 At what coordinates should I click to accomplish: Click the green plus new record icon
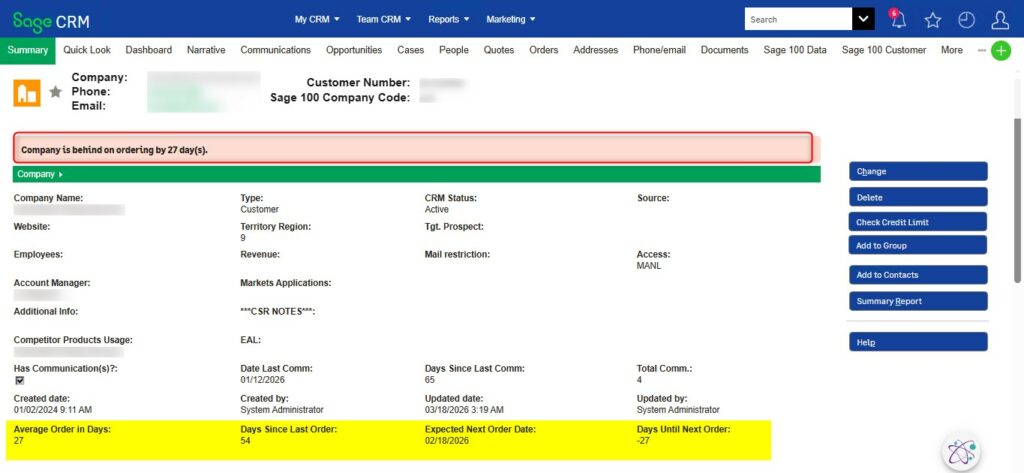pyautogui.click(x=1000, y=51)
